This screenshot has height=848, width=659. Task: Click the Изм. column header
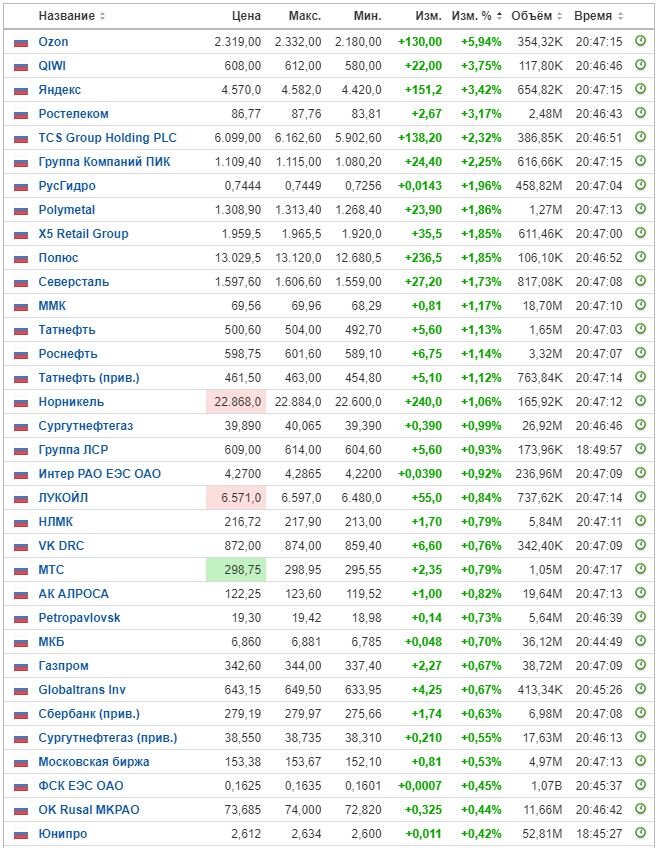428,16
